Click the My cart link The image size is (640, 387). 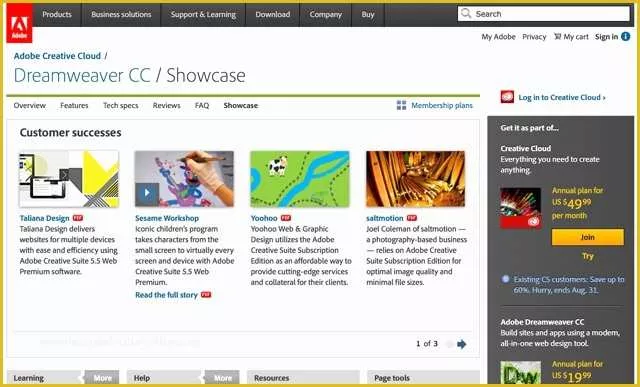(x=576, y=37)
